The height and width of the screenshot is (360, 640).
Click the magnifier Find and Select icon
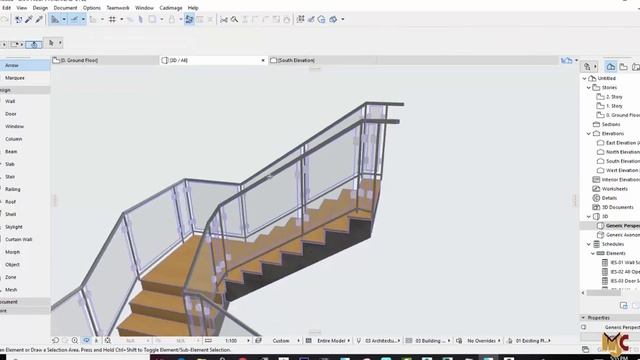coord(234,19)
